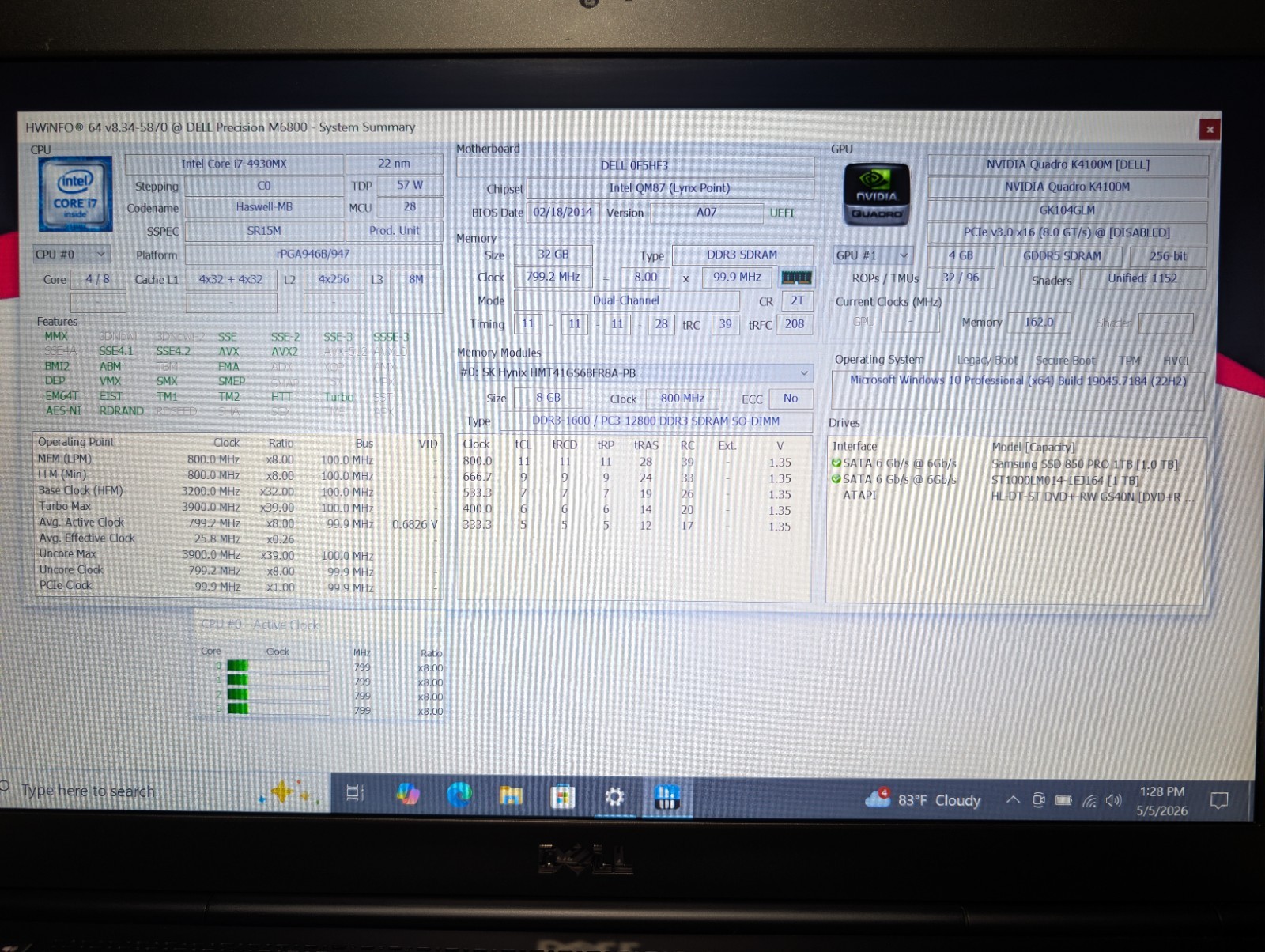Open the 83°F Cloudy weather widget

click(923, 799)
